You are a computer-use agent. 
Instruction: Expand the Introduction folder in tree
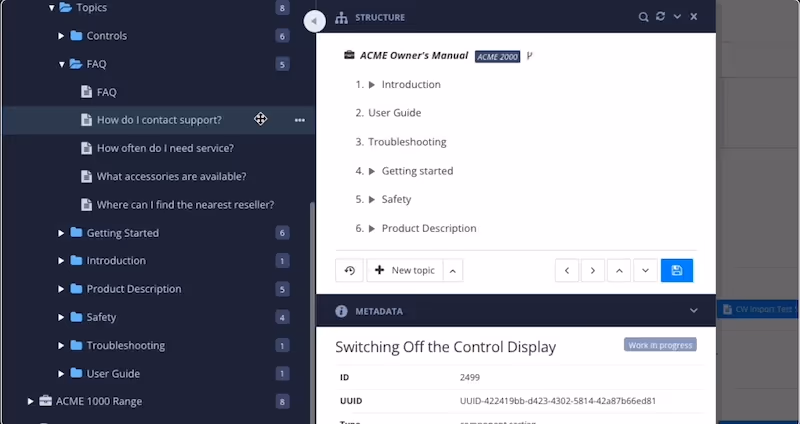point(61,261)
